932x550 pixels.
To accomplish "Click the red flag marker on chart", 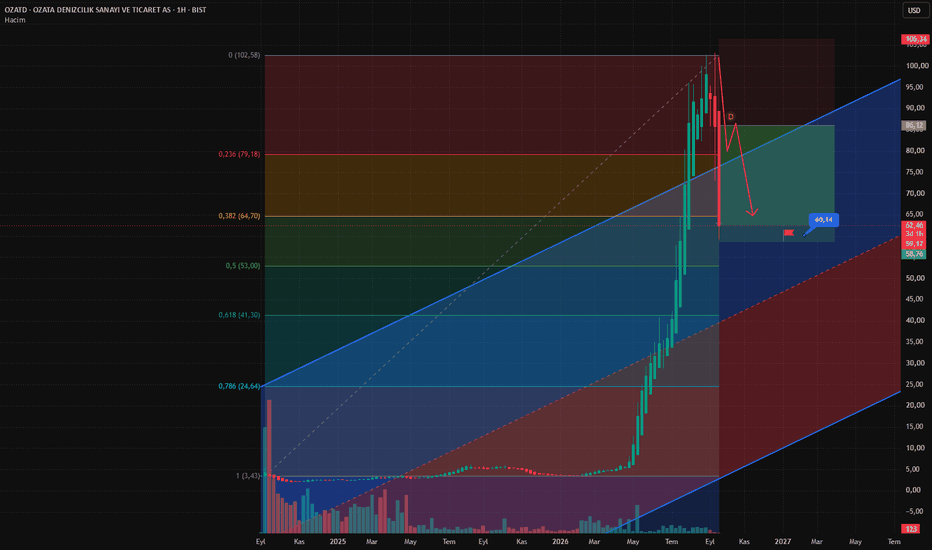I will 788,233.
